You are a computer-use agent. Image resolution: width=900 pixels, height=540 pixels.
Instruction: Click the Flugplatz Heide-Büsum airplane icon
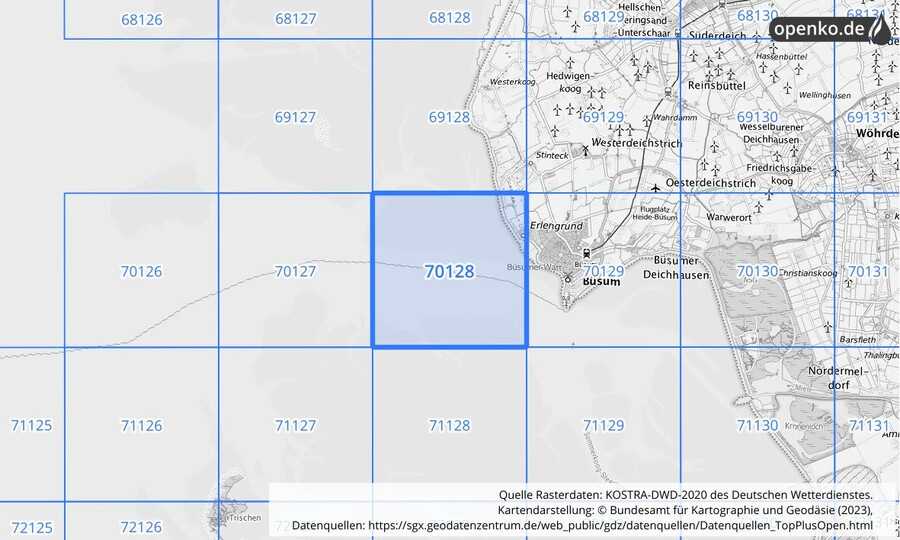655,188
